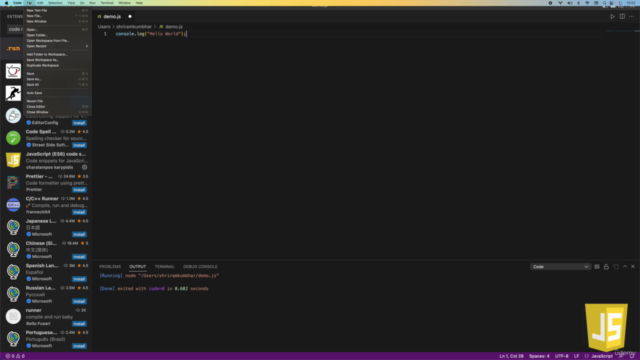Open Portuguese Language Pack globe icon
This screenshot has height=360, width=640.
pos(13,338)
